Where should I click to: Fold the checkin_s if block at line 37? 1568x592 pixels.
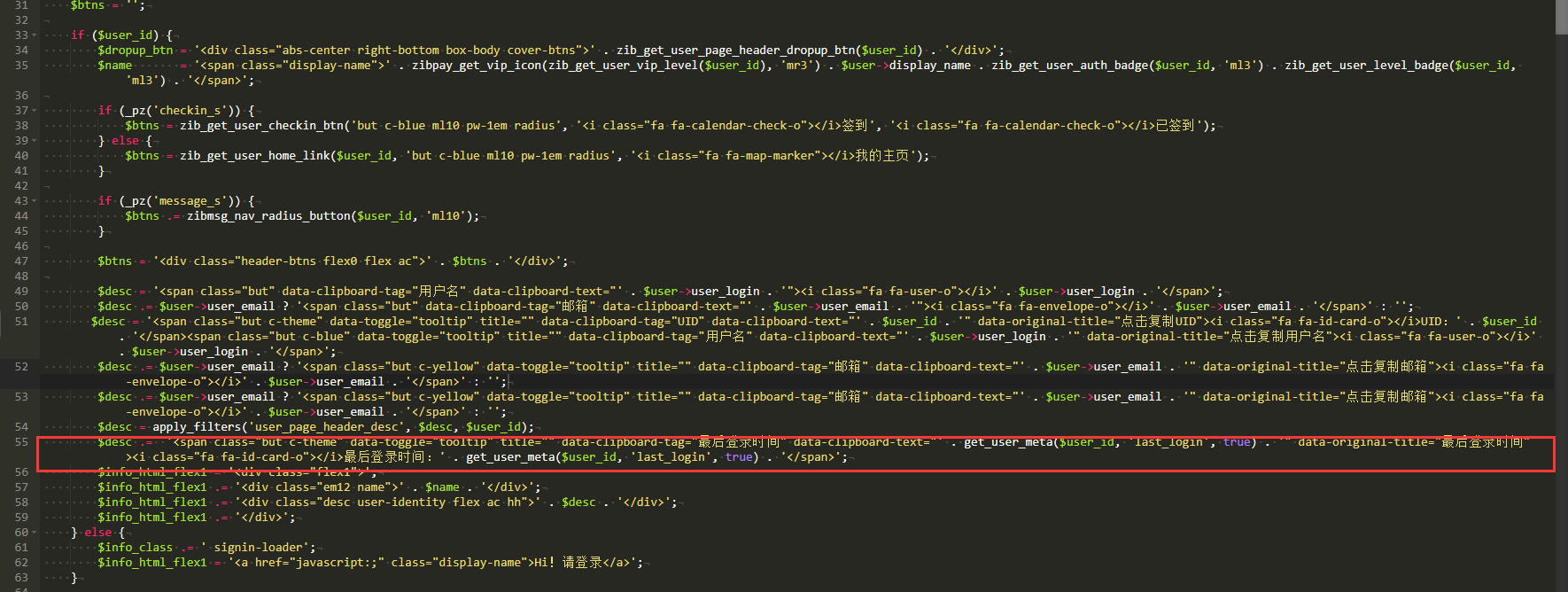tap(35, 111)
